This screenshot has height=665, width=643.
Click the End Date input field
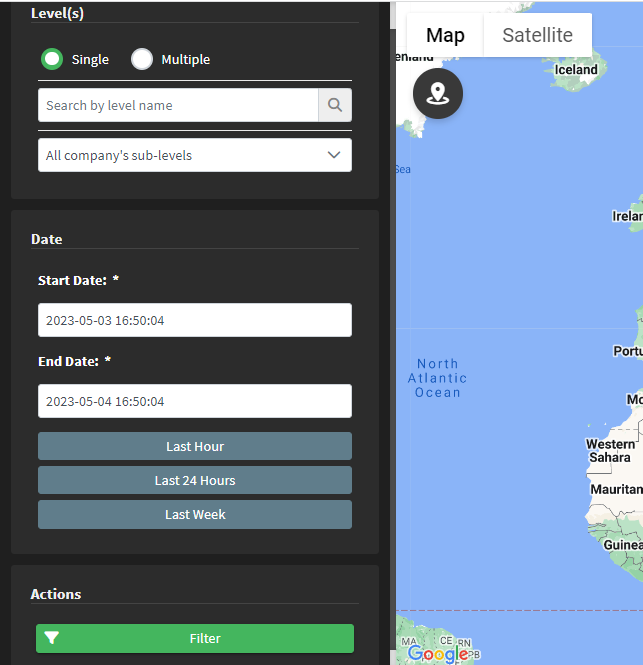pyautogui.click(x=195, y=401)
